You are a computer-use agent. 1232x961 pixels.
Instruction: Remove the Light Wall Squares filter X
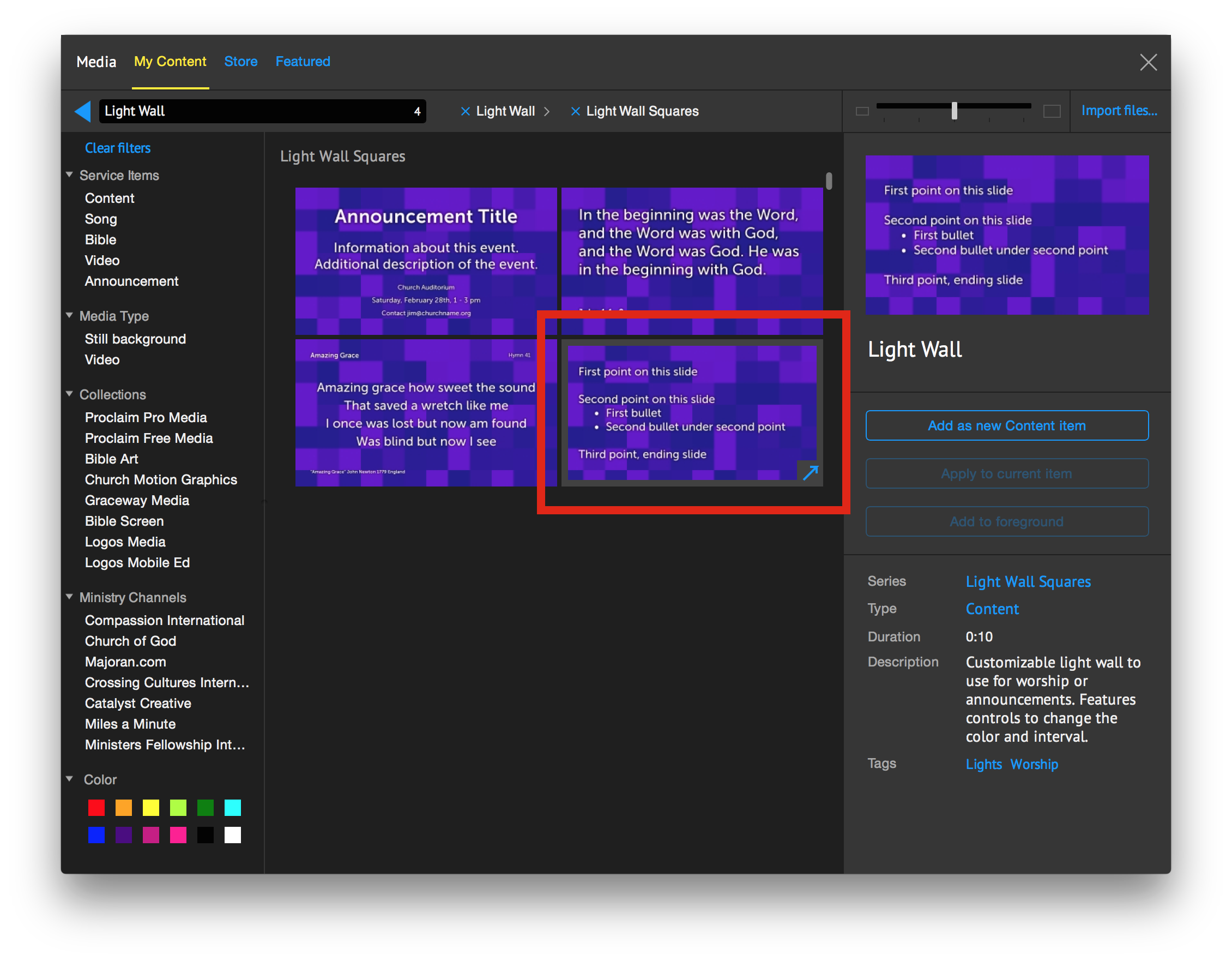point(575,111)
